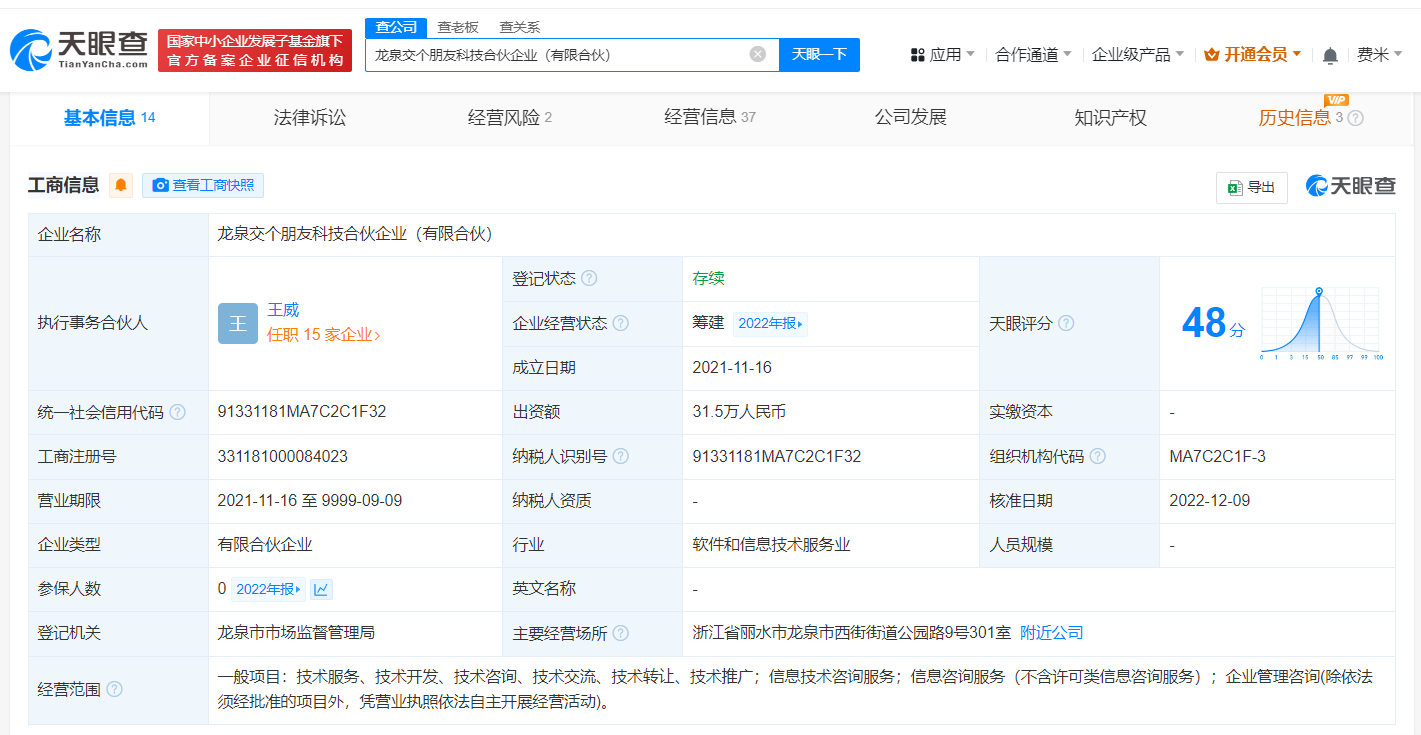
Task: Click the 天眼一下 search button
Action: [820, 55]
